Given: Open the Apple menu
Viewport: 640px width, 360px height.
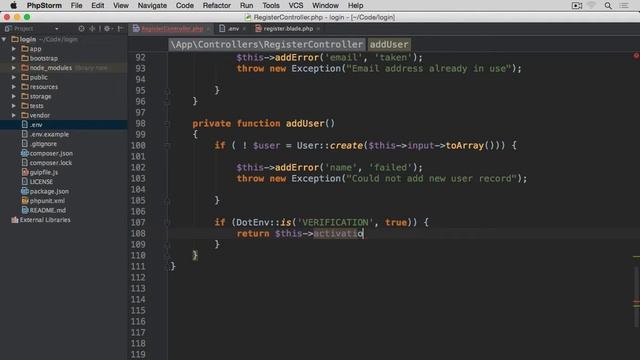Looking at the screenshot, I should [x=13, y=5].
